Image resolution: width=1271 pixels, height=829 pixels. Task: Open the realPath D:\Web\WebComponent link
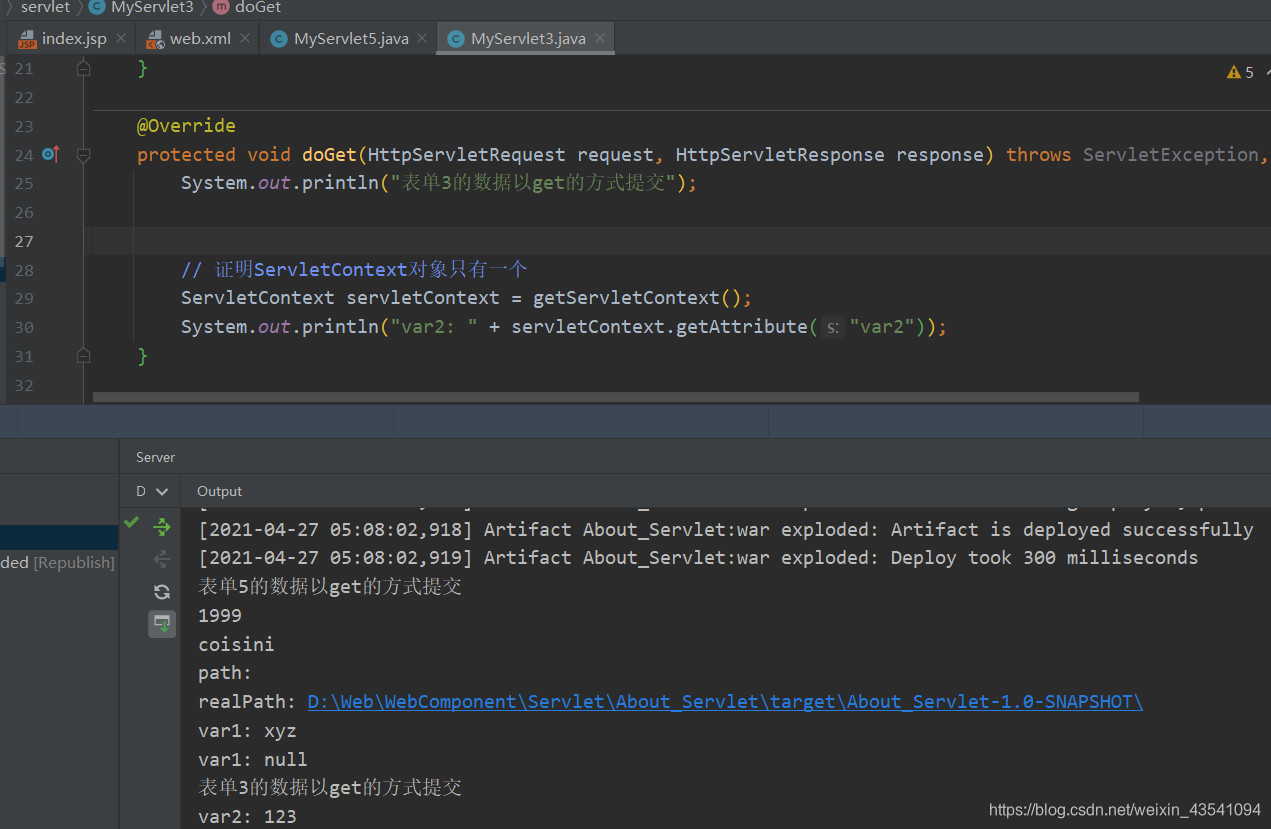(x=725, y=702)
